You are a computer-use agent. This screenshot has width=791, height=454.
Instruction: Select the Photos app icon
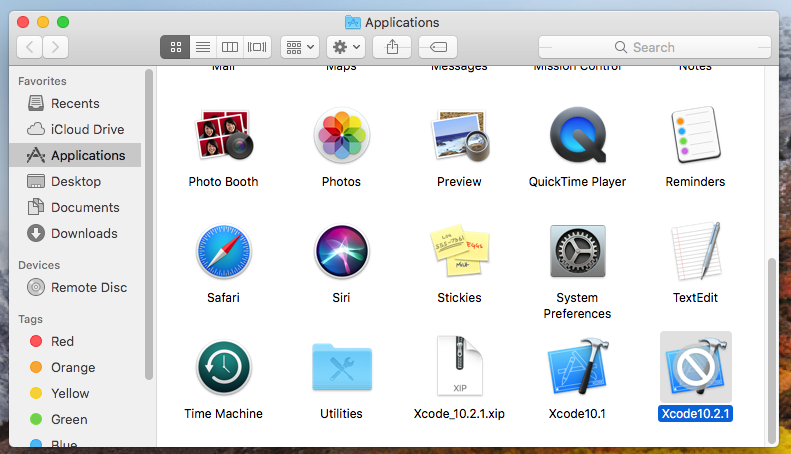pyautogui.click(x=342, y=135)
